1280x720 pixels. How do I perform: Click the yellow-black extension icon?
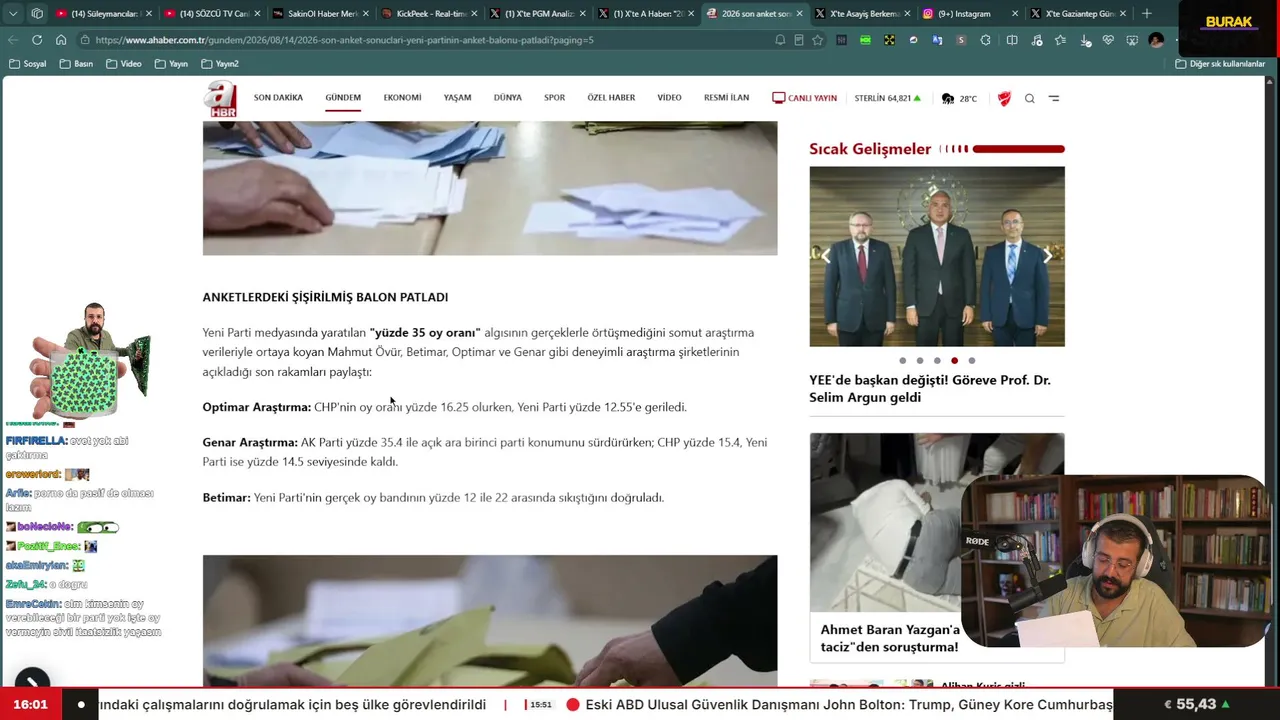tap(889, 40)
